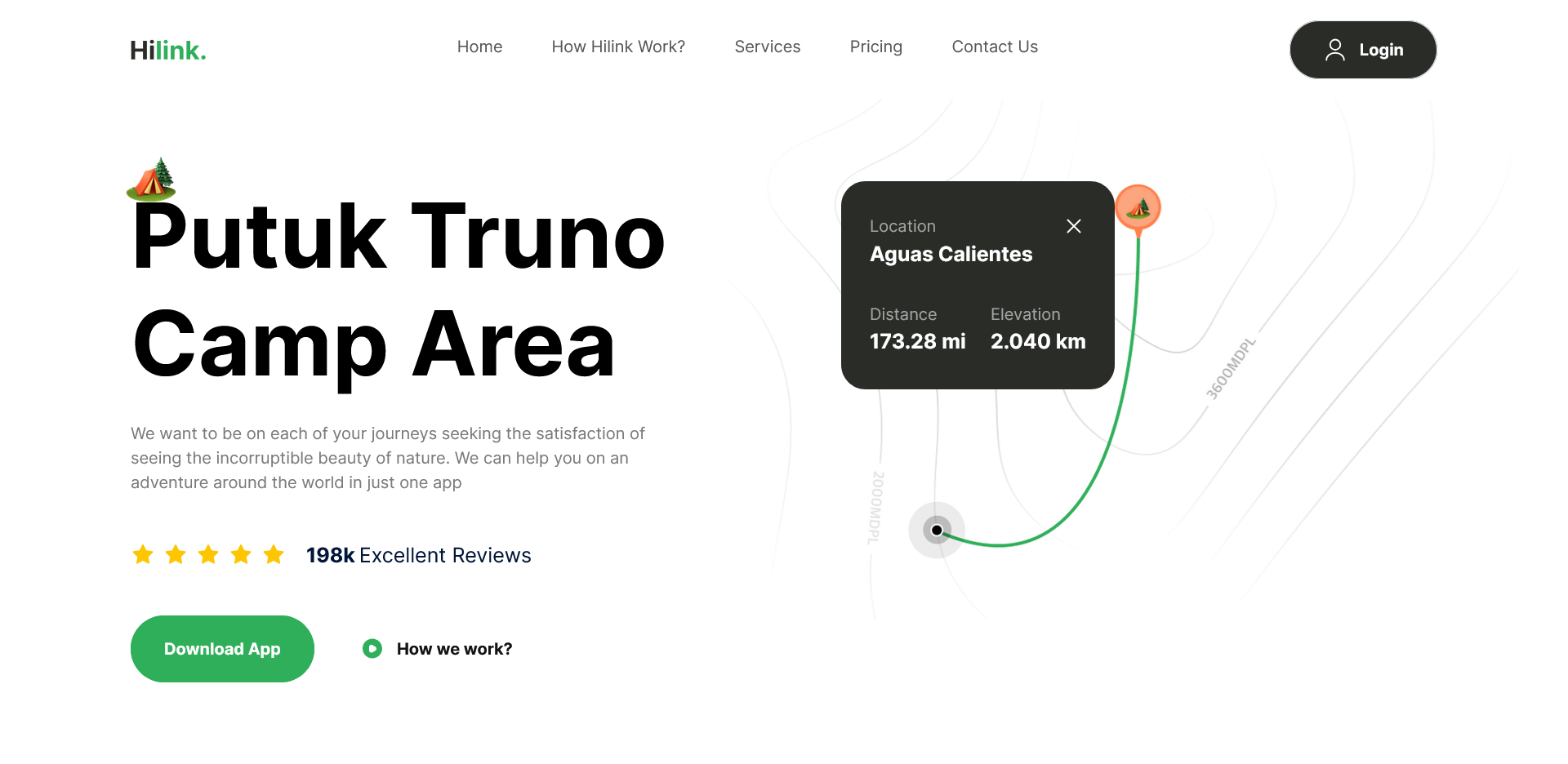The height and width of the screenshot is (764, 1568).
Task: Click the Distance label in card
Action: pyautogui.click(x=903, y=314)
